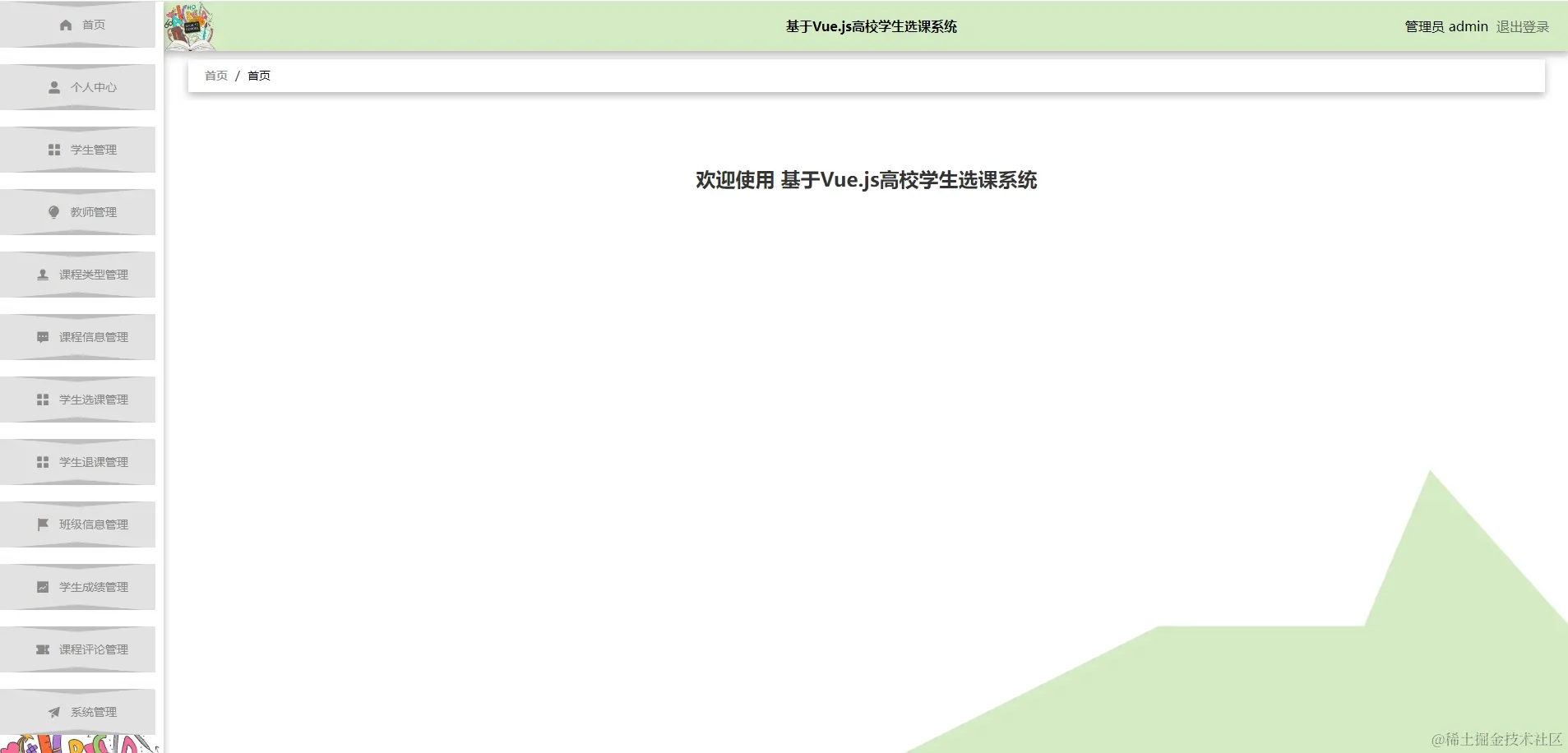Click the chart icon for 学生成绩管理
The height and width of the screenshot is (753, 1568).
point(43,587)
